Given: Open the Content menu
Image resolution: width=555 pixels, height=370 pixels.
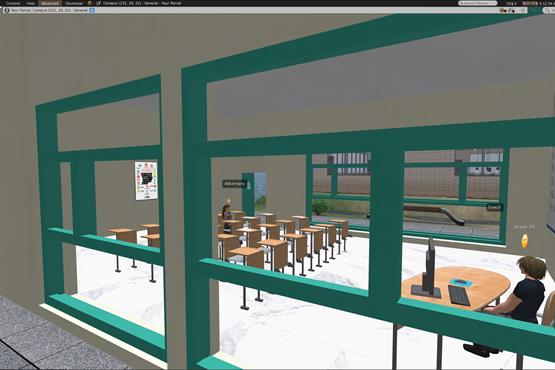Looking at the screenshot, I should click(13, 3).
